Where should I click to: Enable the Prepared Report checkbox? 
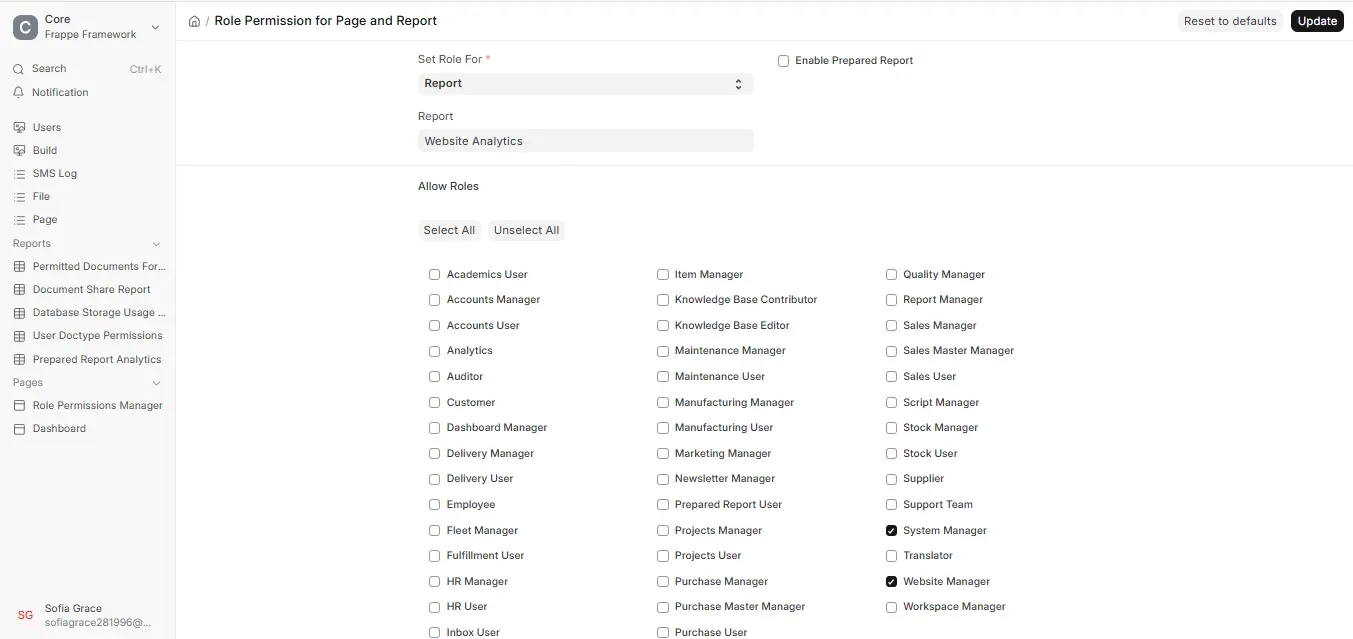784,61
